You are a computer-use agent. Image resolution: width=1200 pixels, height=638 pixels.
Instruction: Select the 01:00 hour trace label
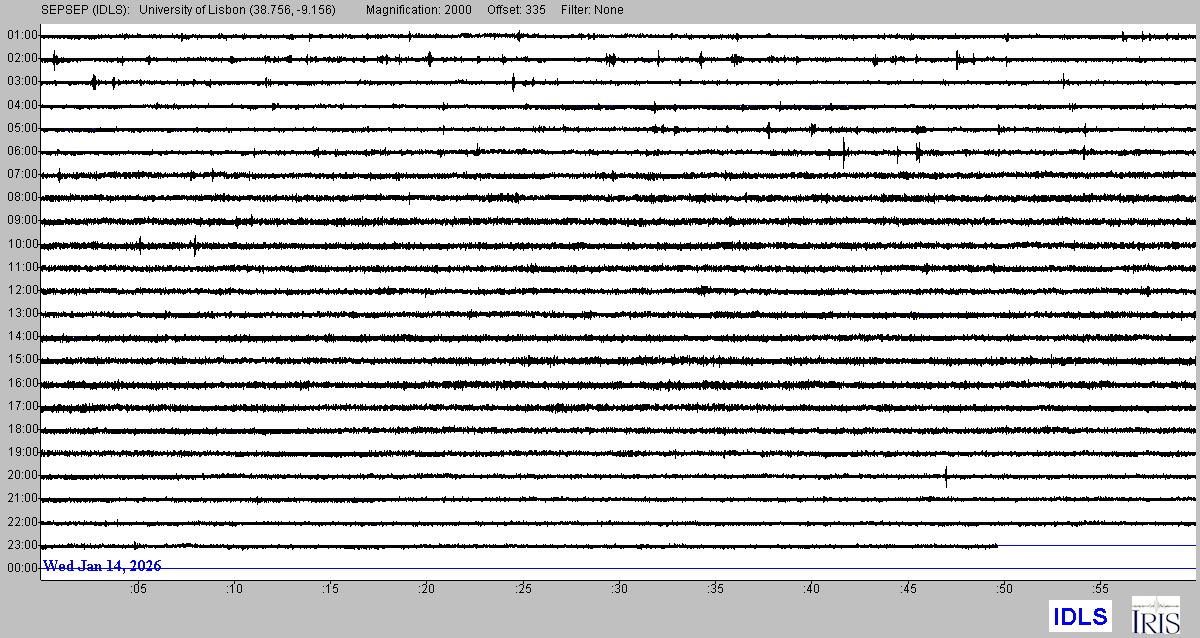pyautogui.click(x=22, y=35)
